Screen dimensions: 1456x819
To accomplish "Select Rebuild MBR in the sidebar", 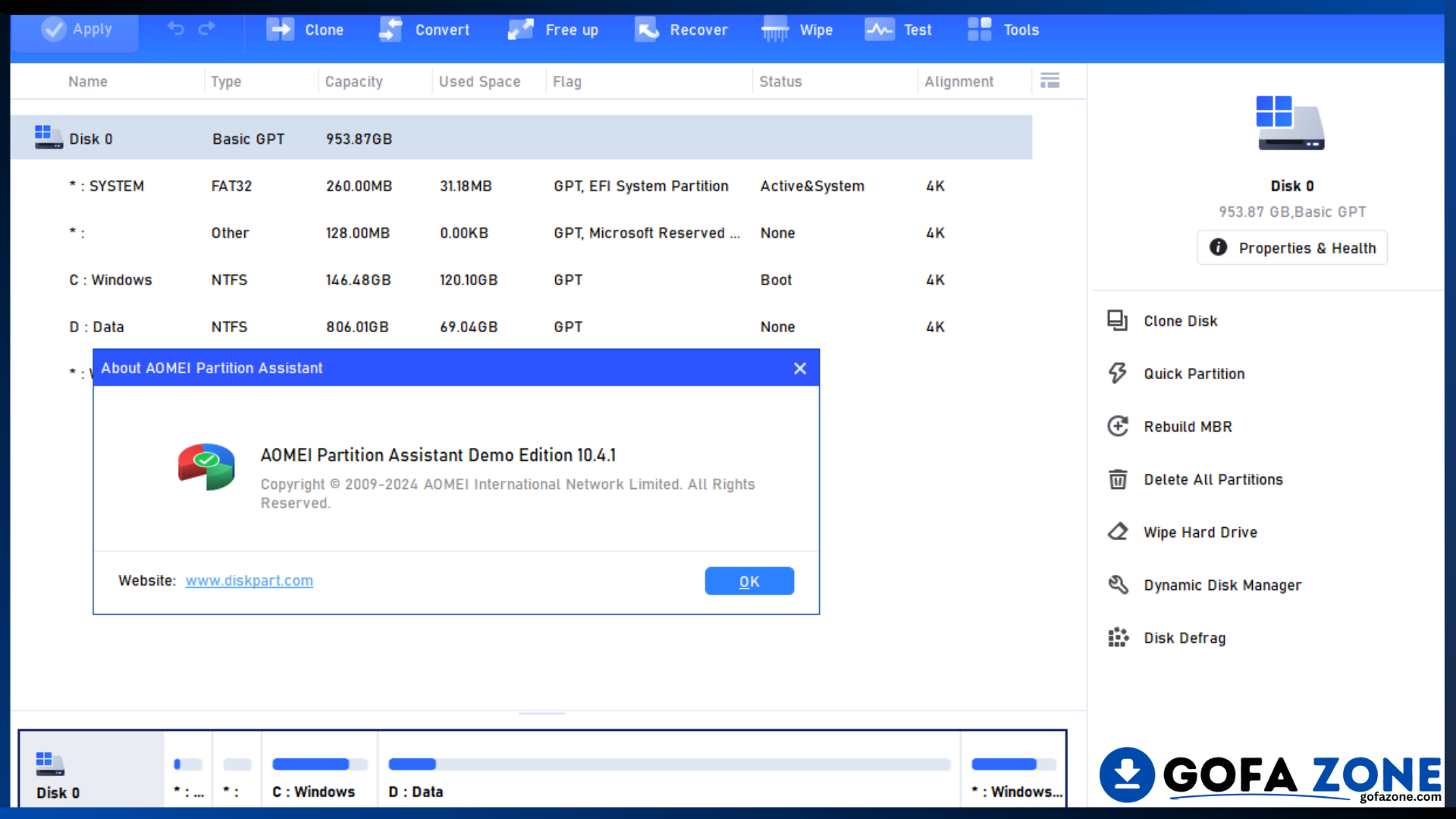I will (x=1188, y=426).
